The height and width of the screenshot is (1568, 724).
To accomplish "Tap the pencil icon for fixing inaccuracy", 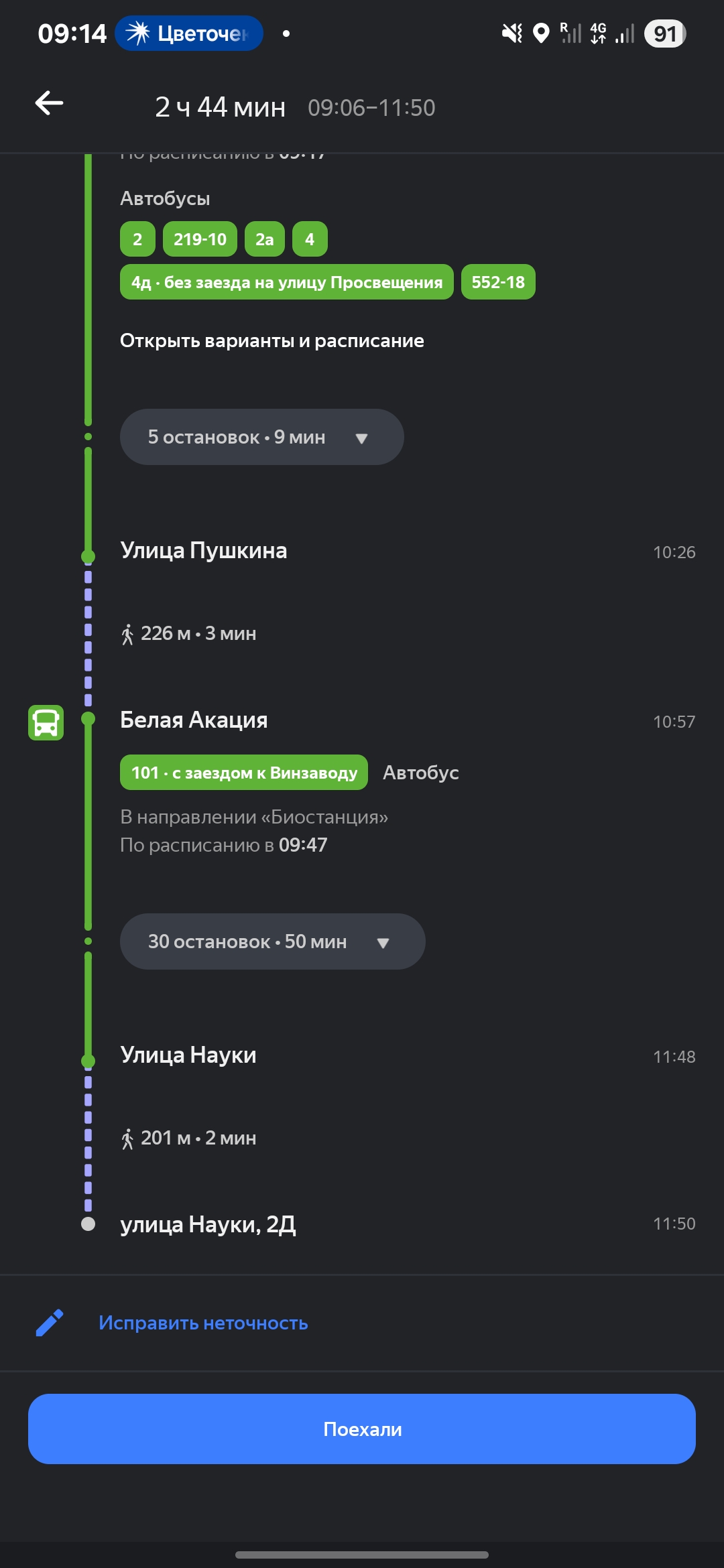I will 50,1323.
